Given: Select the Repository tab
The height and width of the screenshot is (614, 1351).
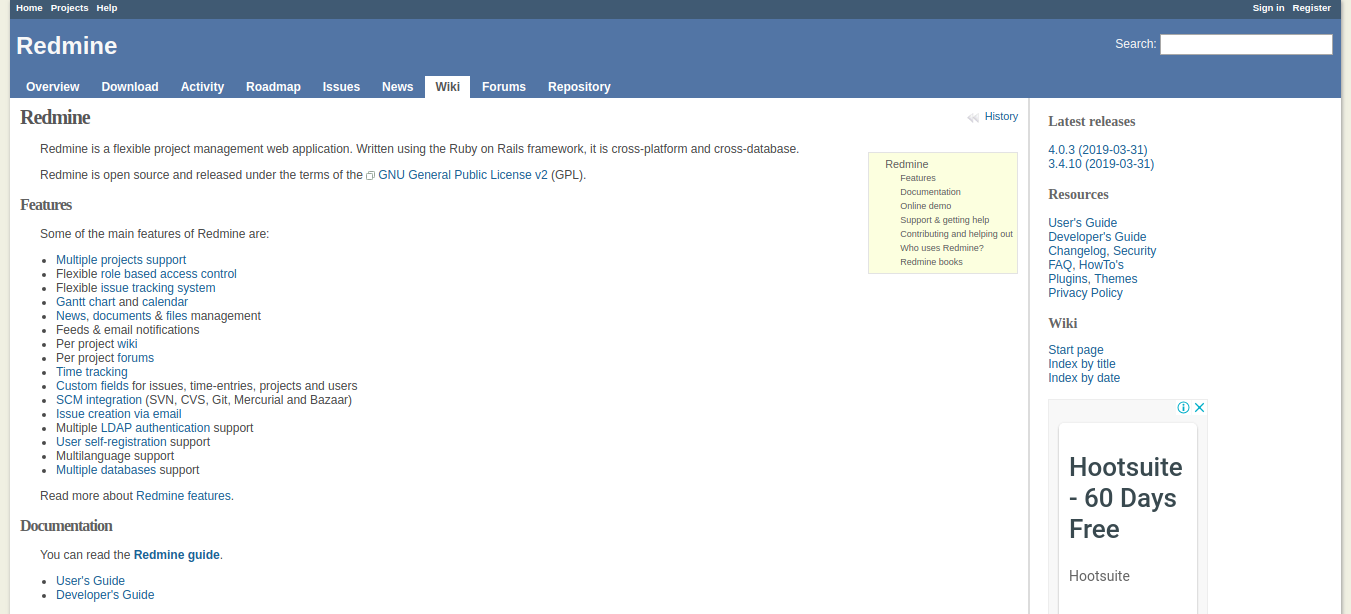Looking at the screenshot, I should 579,87.
